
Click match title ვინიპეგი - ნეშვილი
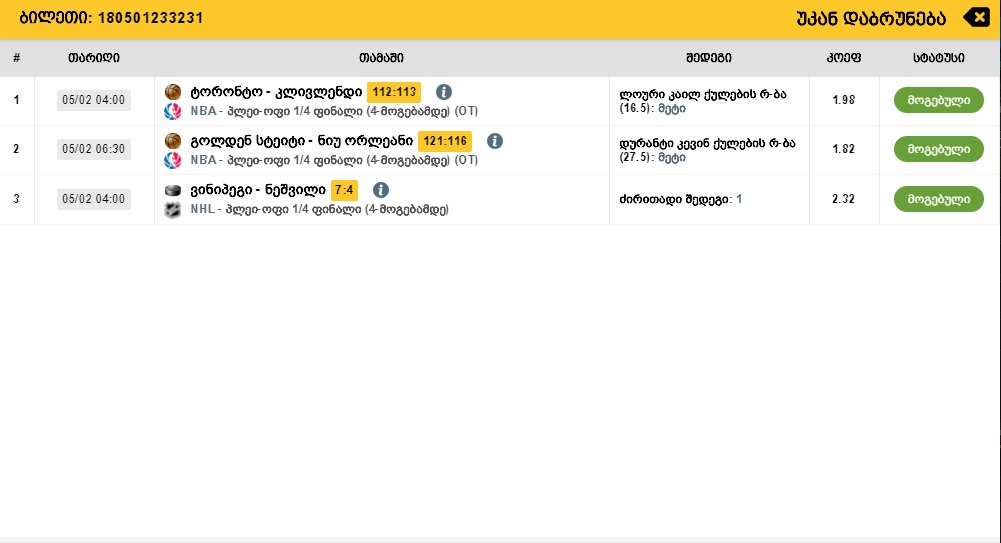click(x=258, y=190)
